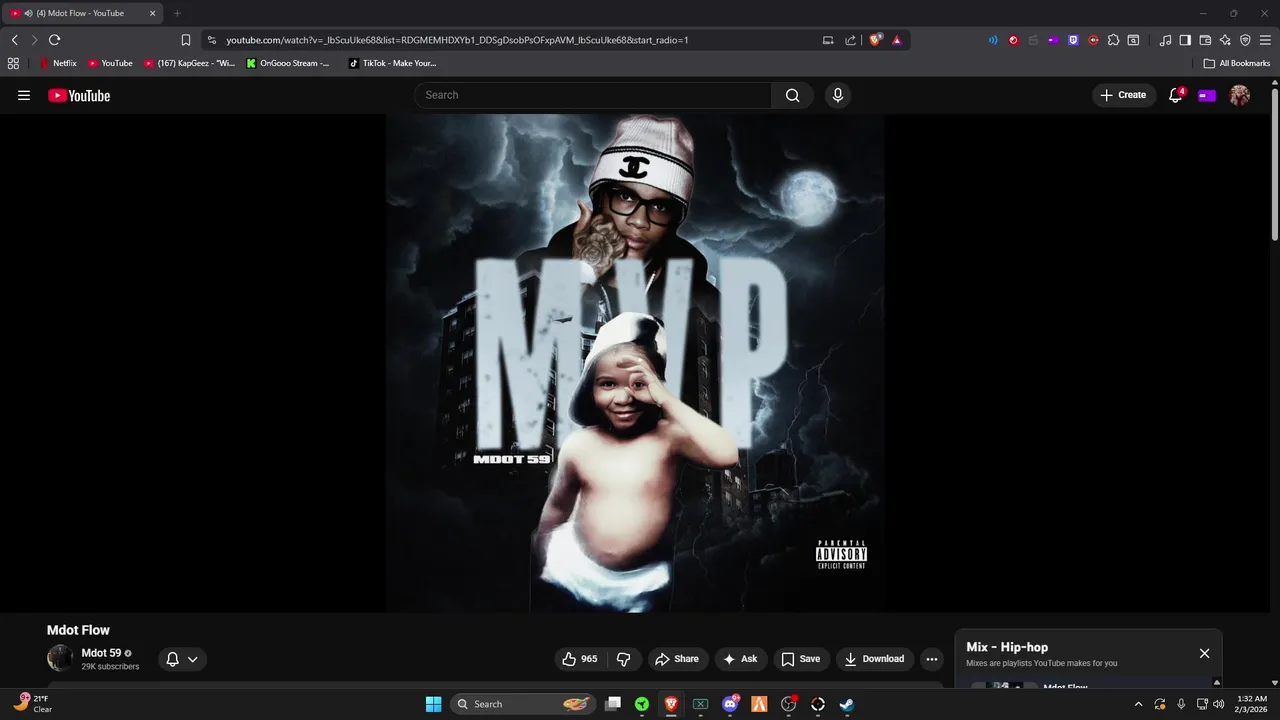Image resolution: width=1280 pixels, height=720 pixels.
Task: Open the browser main hamburger menu
Action: tap(1265, 40)
